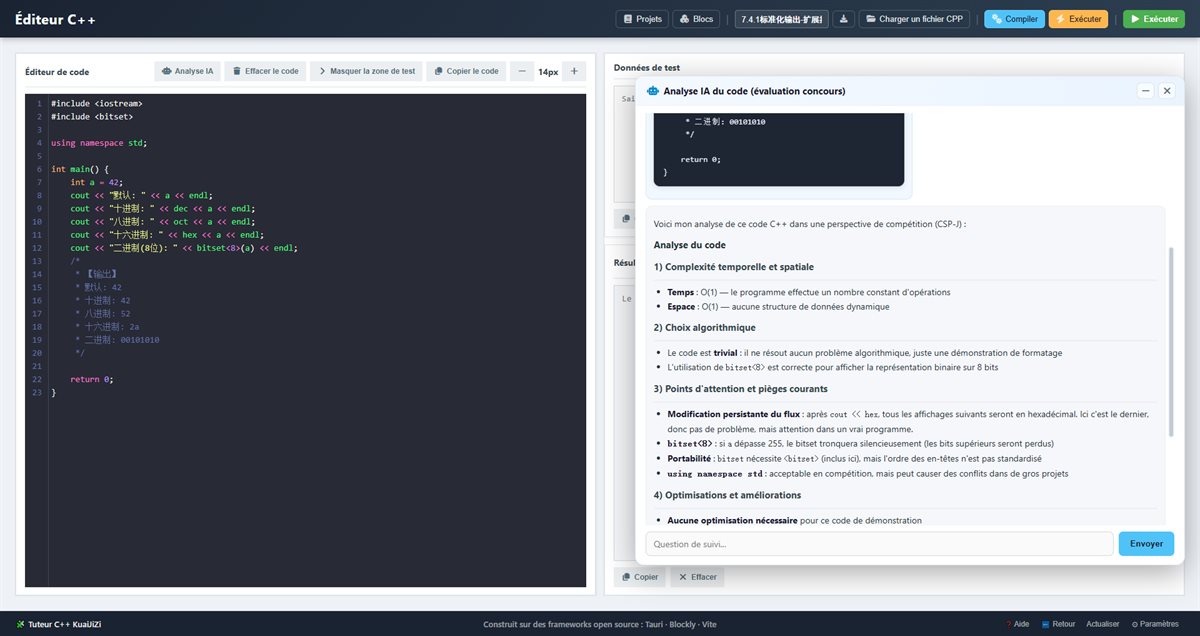Click the download icon beside the file name
Image resolution: width=1200 pixels, height=636 pixels.
tap(844, 19)
